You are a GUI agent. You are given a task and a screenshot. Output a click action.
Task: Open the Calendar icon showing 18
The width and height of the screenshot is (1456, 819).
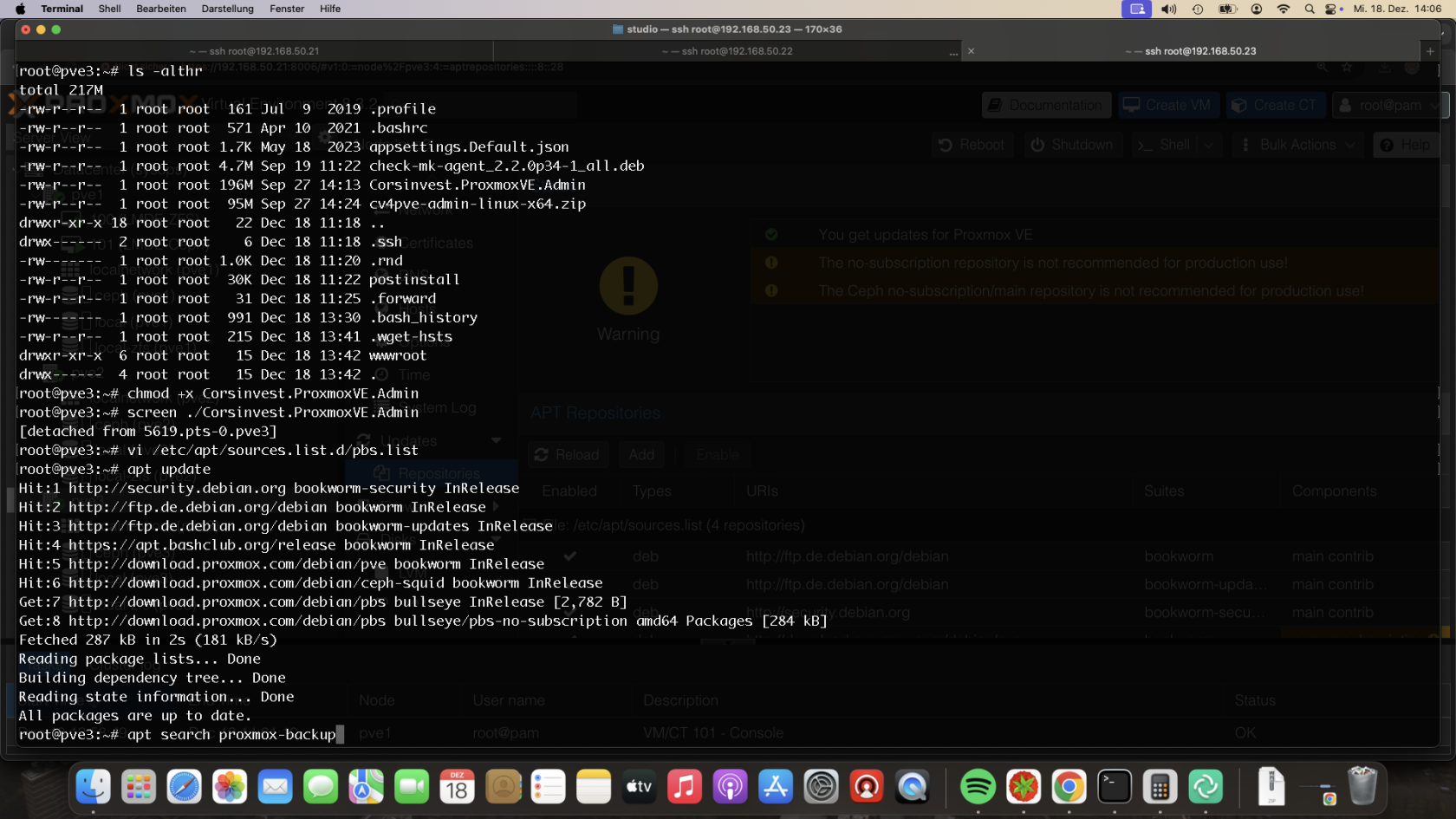pos(457,787)
